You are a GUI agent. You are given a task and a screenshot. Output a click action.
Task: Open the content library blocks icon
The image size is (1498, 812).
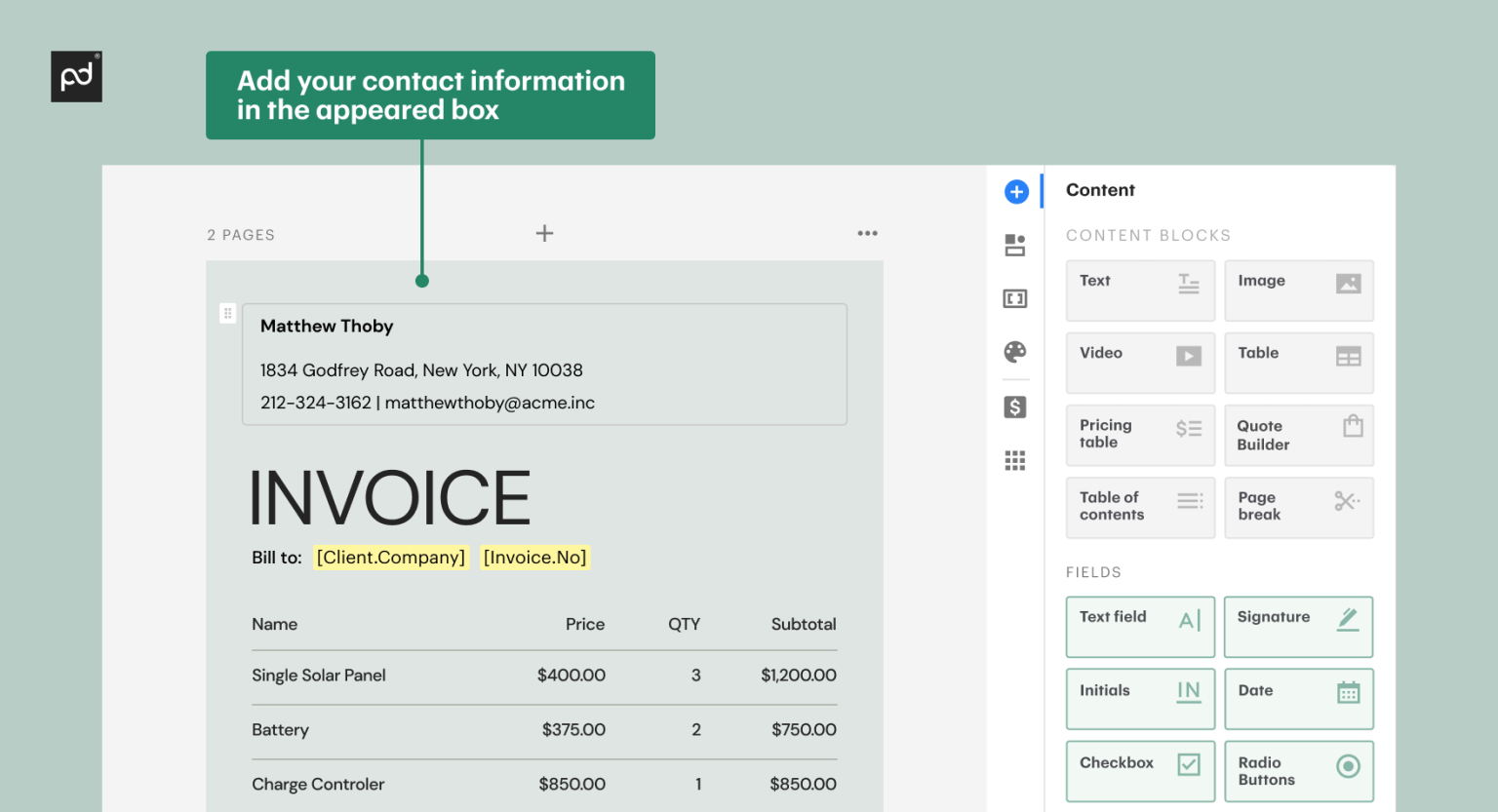coord(1015,245)
